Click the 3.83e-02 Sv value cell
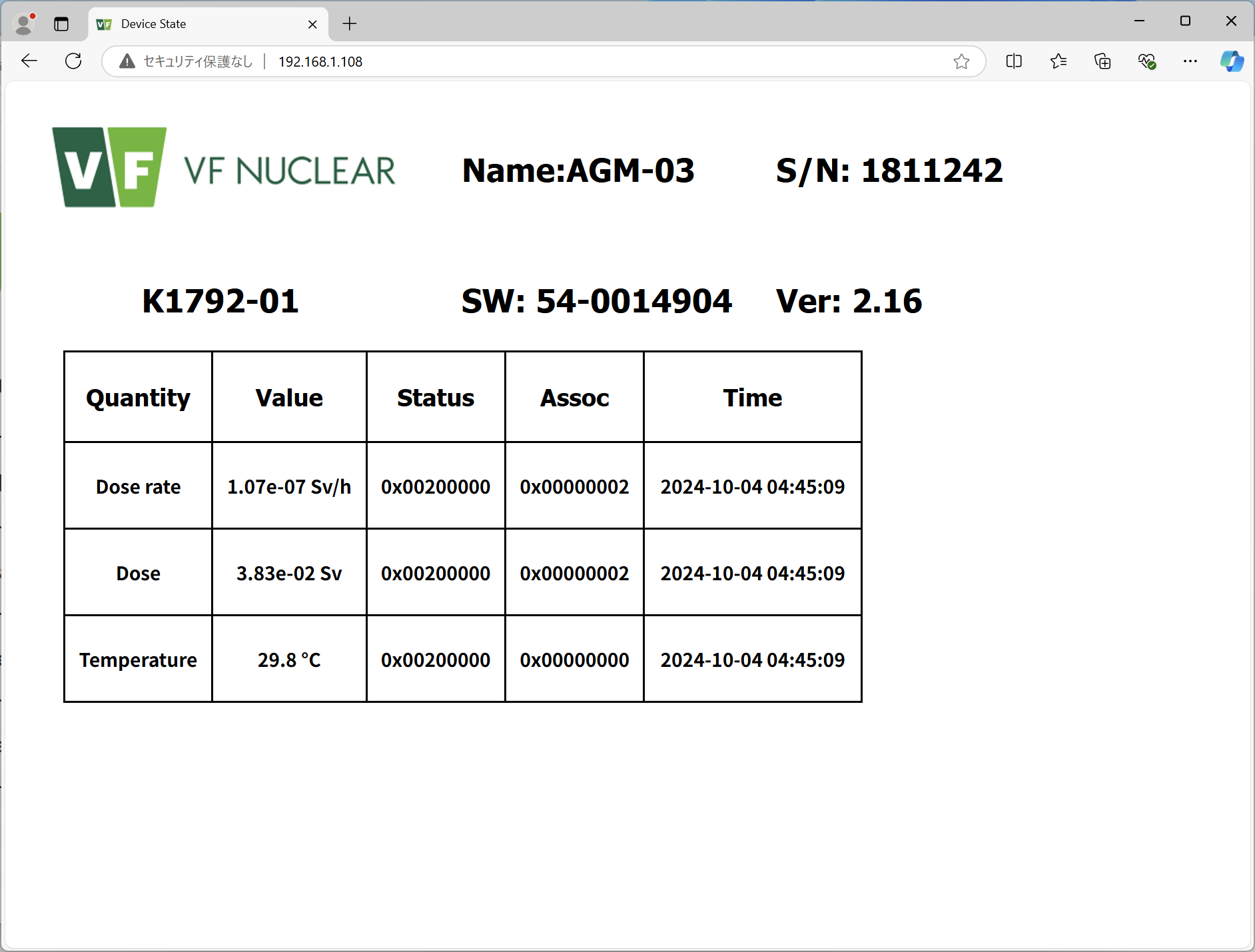This screenshot has width=1255, height=952. coord(289,574)
